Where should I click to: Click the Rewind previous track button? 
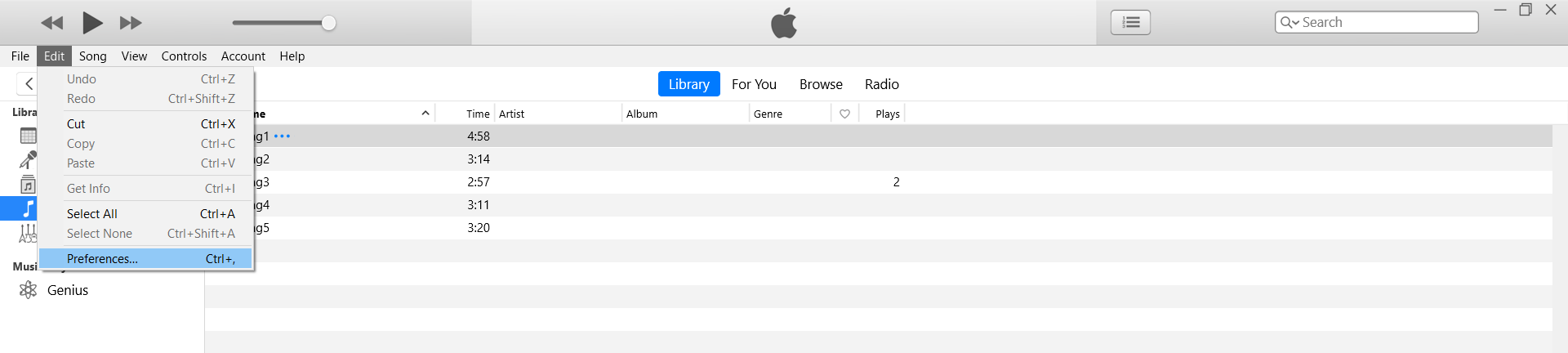click(x=52, y=23)
